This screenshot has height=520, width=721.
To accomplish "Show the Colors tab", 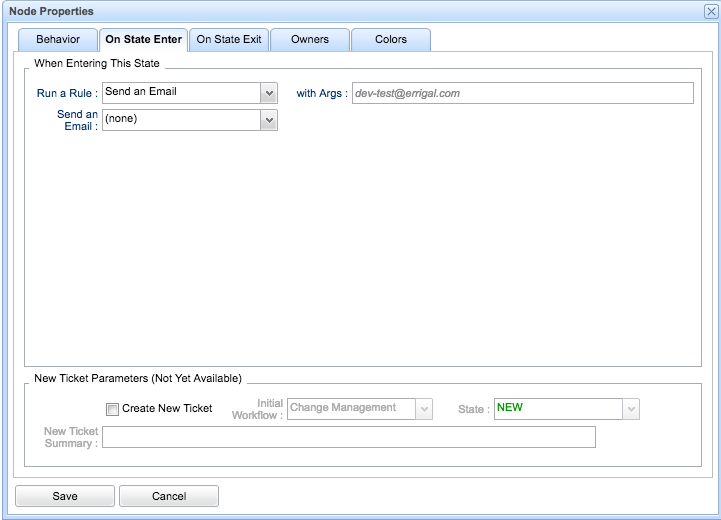I will point(391,40).
